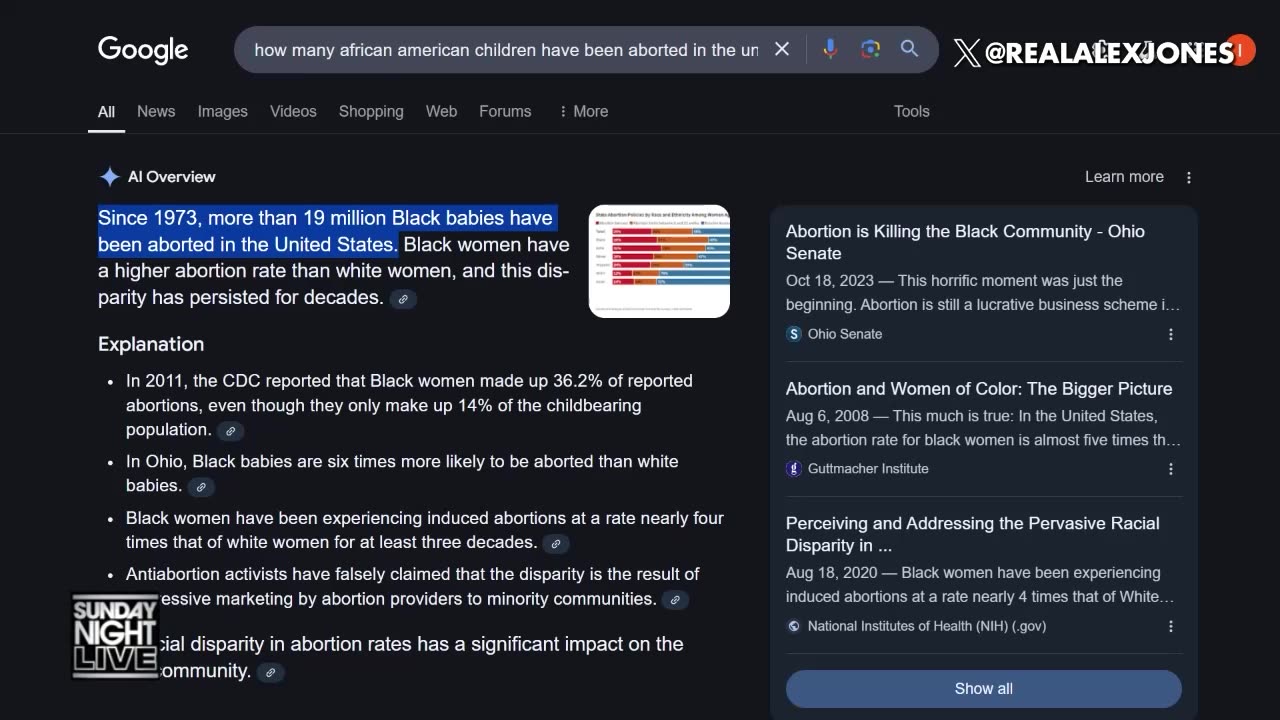Viewport: 1280px width, 720px height.
Task: Click Learn more about AI Overview
Action: coord(1124,177)
